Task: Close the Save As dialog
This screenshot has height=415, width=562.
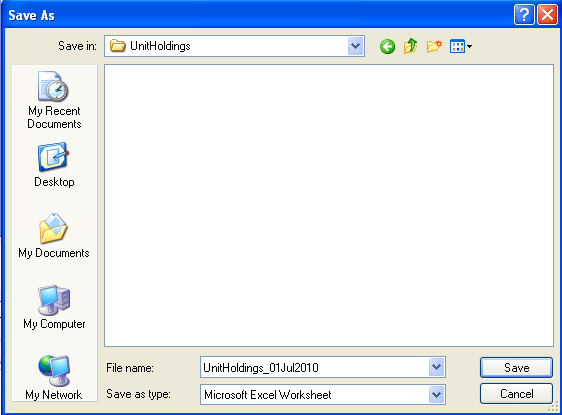Action: pos(547,15)
